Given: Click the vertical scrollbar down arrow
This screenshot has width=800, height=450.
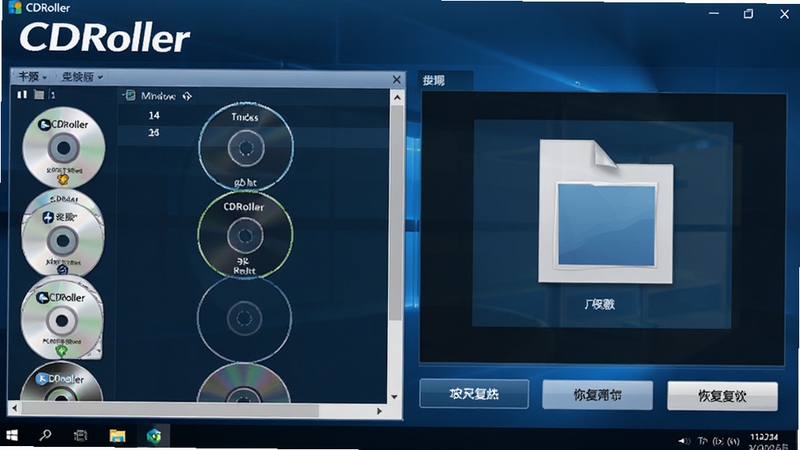Looking at the screenshot, I should click(394, 396).
